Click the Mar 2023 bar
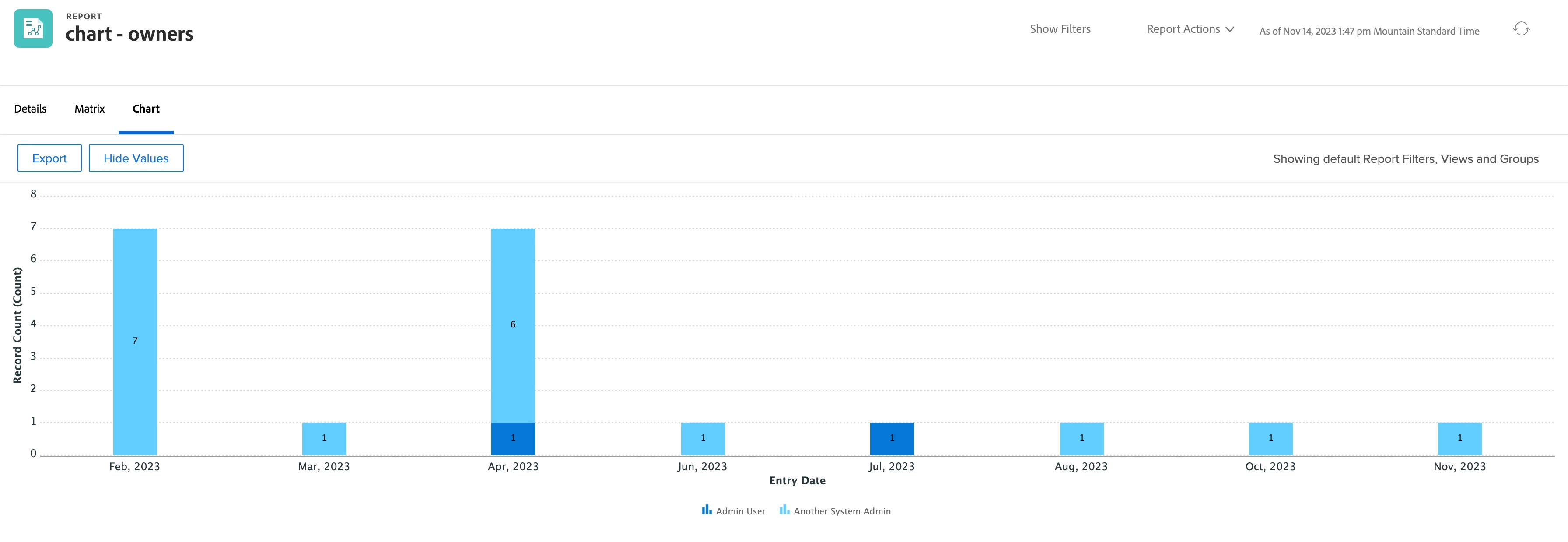The image size is (1568, 542). (324, 439)
